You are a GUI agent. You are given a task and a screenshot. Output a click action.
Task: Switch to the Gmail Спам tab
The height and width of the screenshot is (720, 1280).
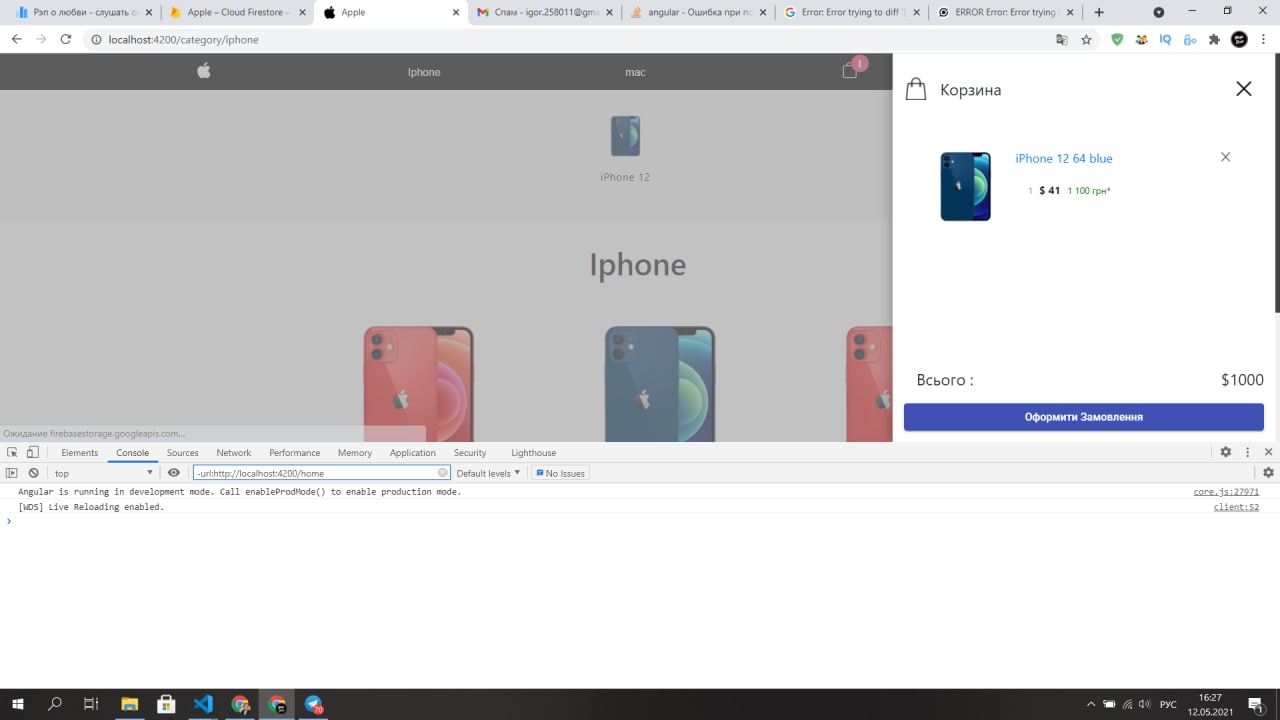click(x=545, y=12)
